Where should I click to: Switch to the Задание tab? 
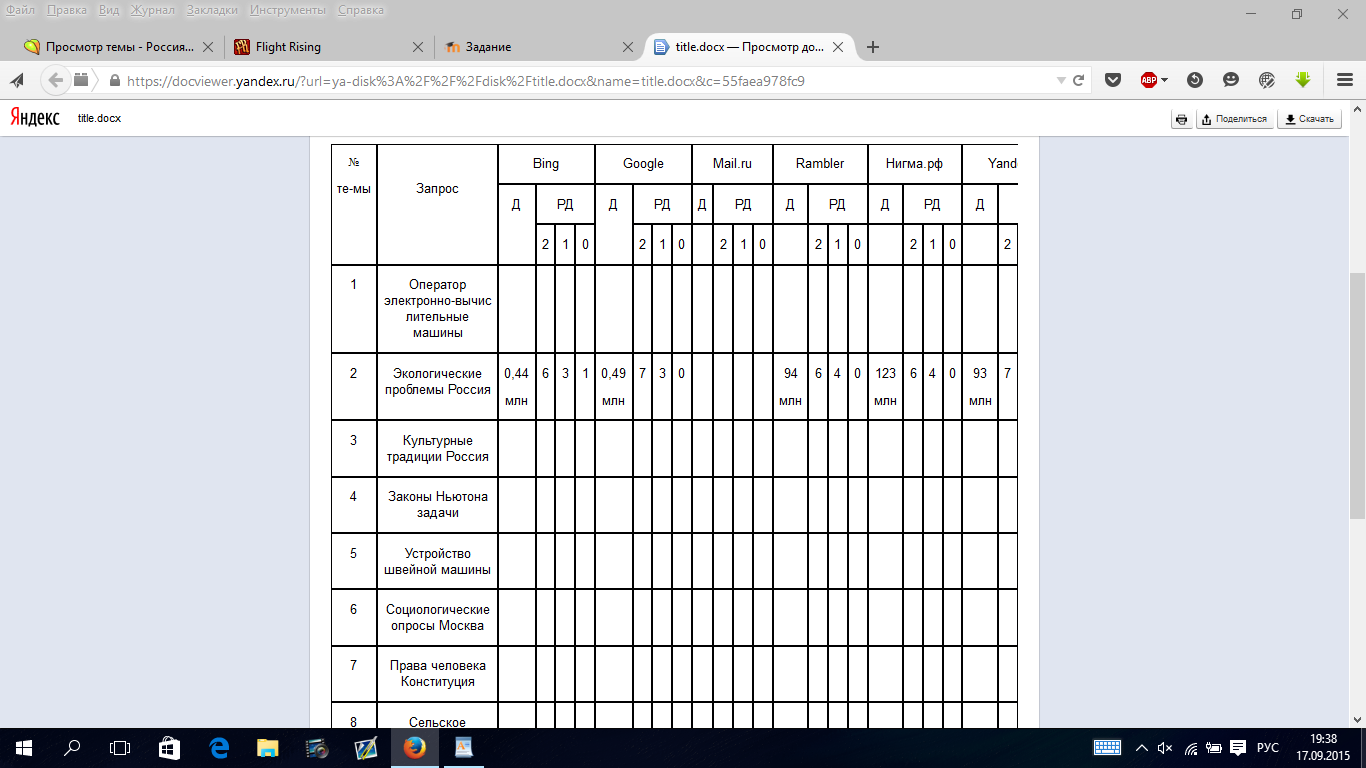pos(540,47)
